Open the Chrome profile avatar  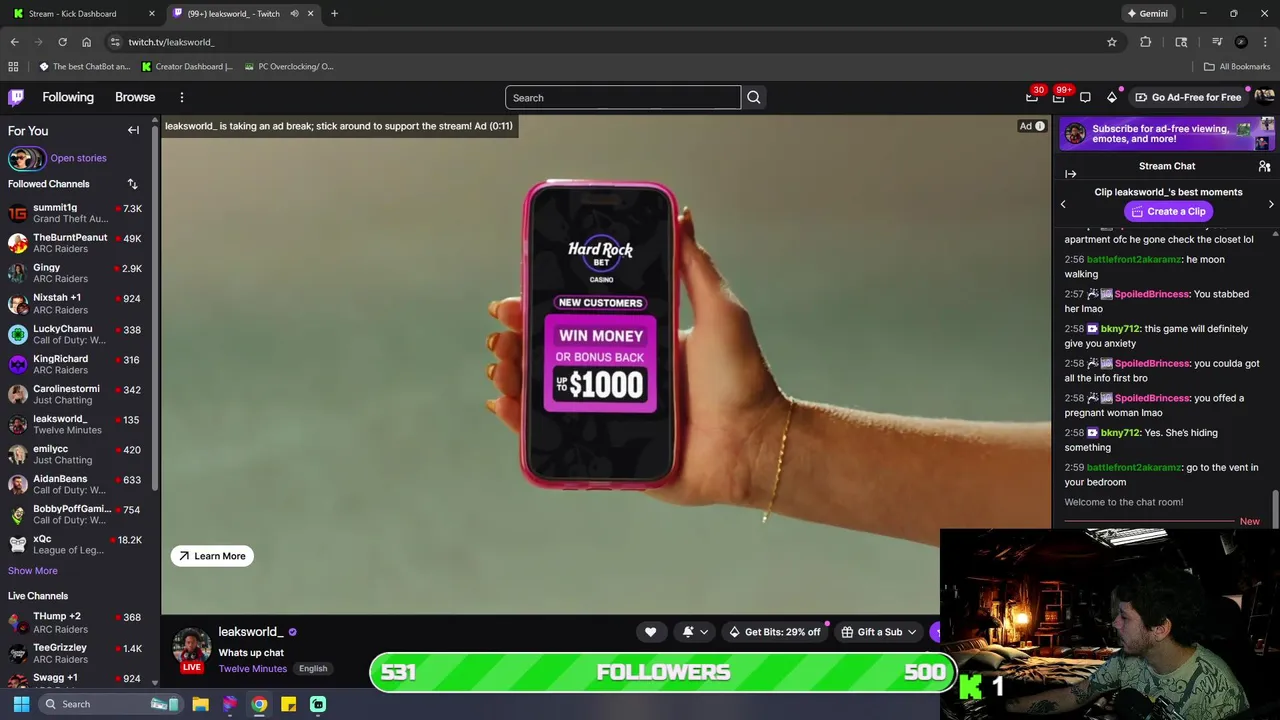pos(1241,42)
